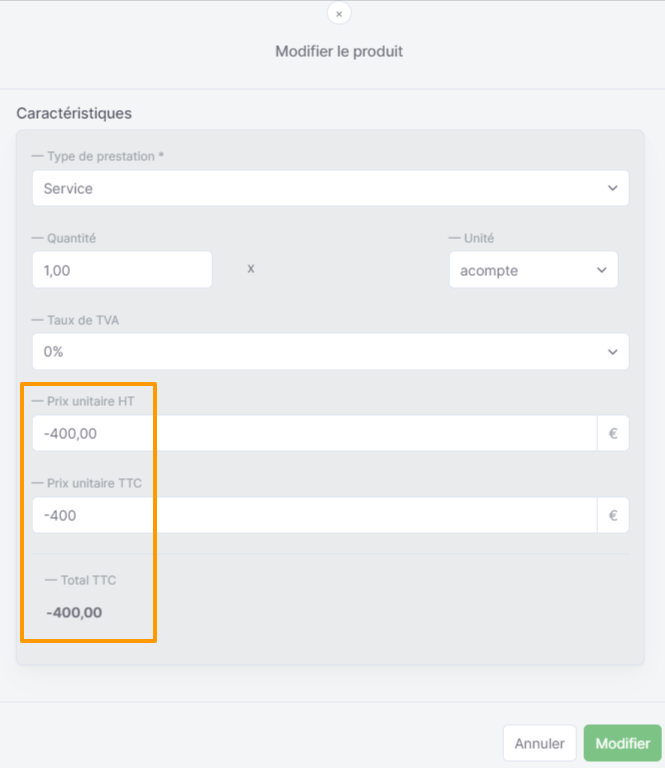Open the Unité dropdown showing acompte

coord(534,270)
